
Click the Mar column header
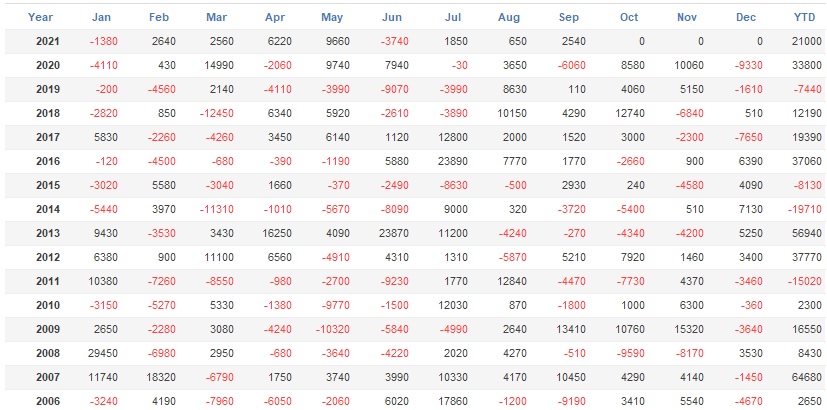pos(216,17)
